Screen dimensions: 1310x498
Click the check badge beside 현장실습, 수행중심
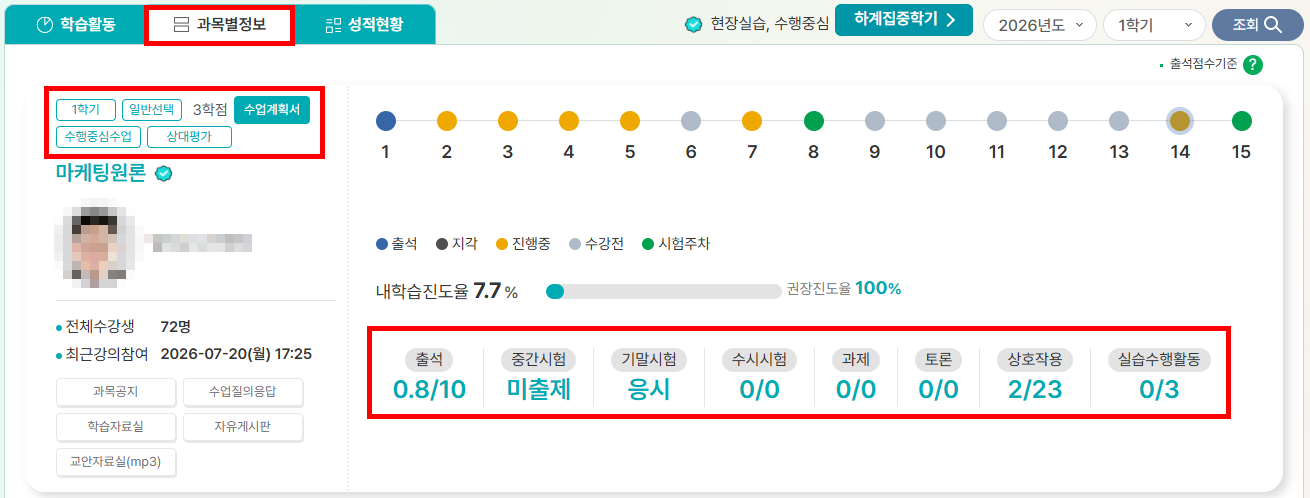694,25
